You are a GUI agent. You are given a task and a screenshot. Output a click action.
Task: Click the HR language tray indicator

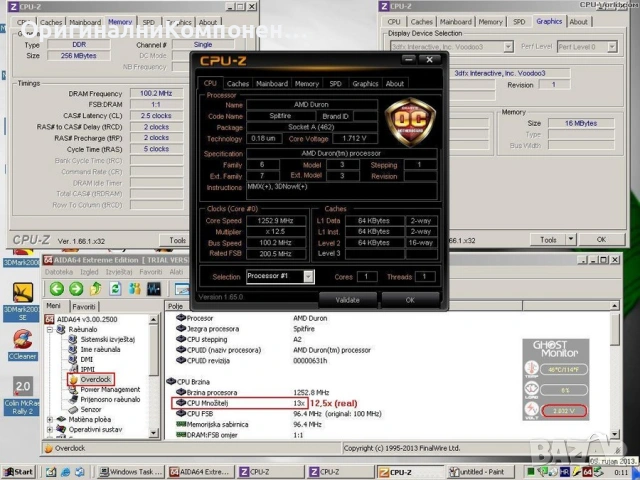pos(564,472)
